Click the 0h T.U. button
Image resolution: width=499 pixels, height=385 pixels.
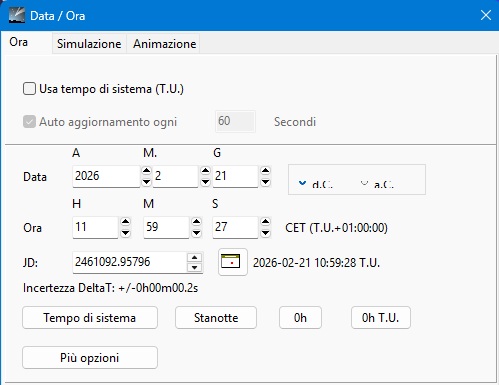pos(381,318)
